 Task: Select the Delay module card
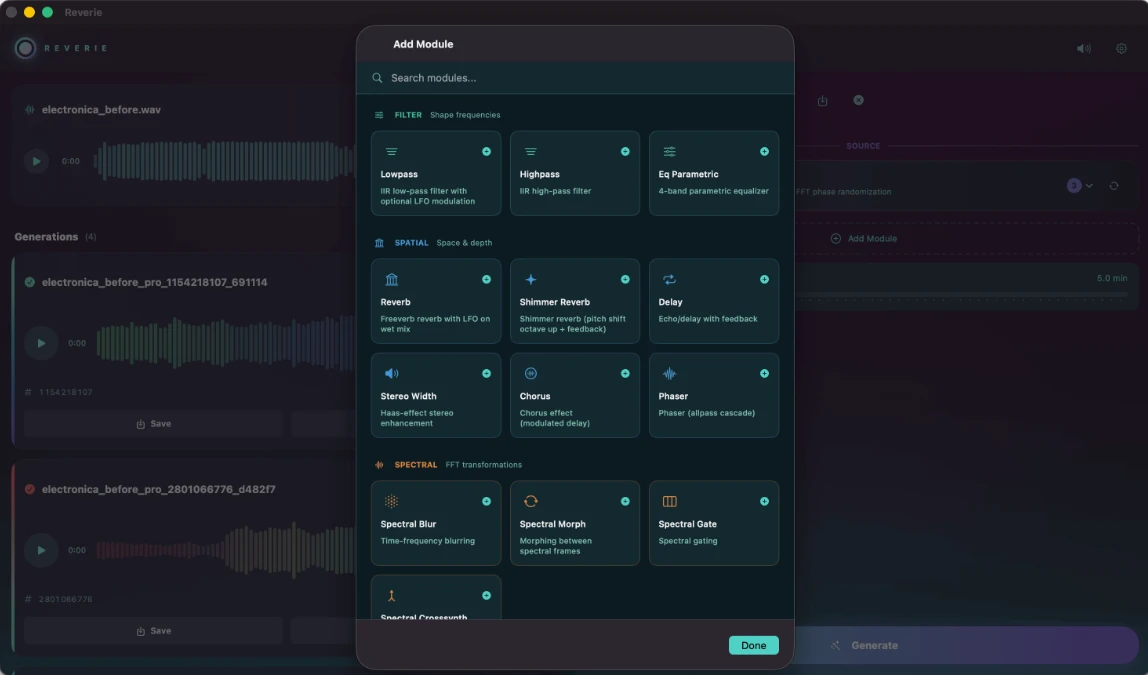click(714, 301)
